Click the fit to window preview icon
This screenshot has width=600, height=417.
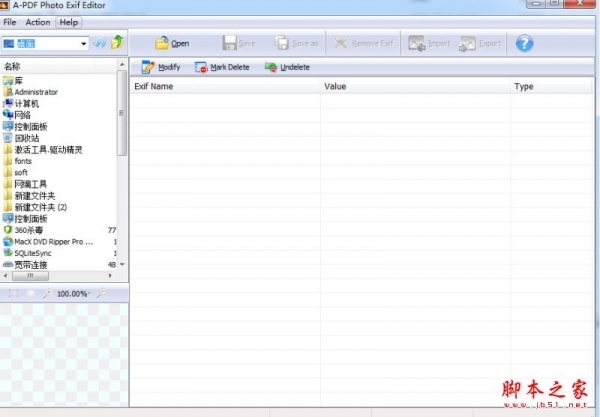[x=13, y=293]
